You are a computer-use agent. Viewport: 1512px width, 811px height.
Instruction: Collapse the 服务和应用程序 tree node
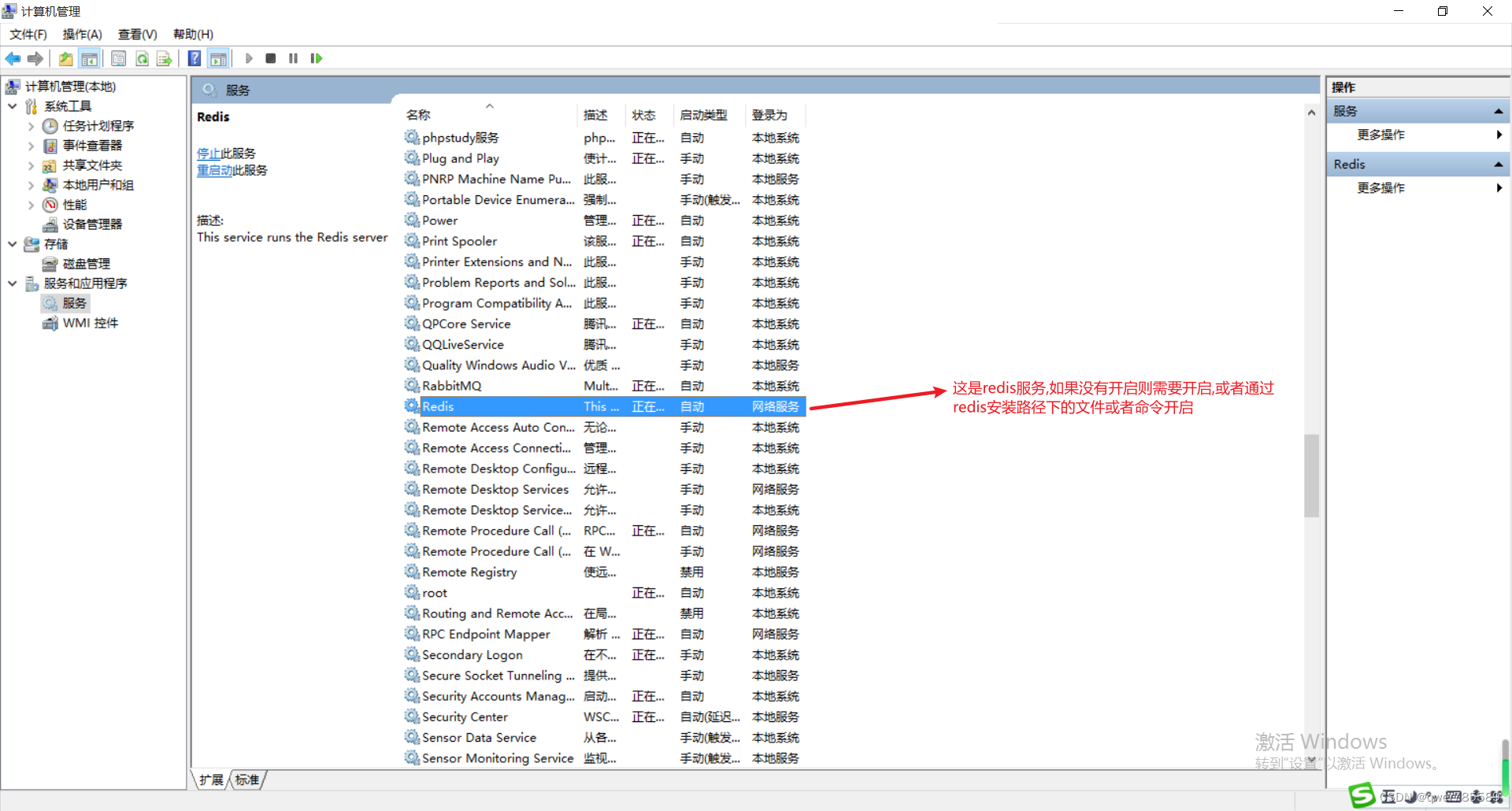point(13,283)
